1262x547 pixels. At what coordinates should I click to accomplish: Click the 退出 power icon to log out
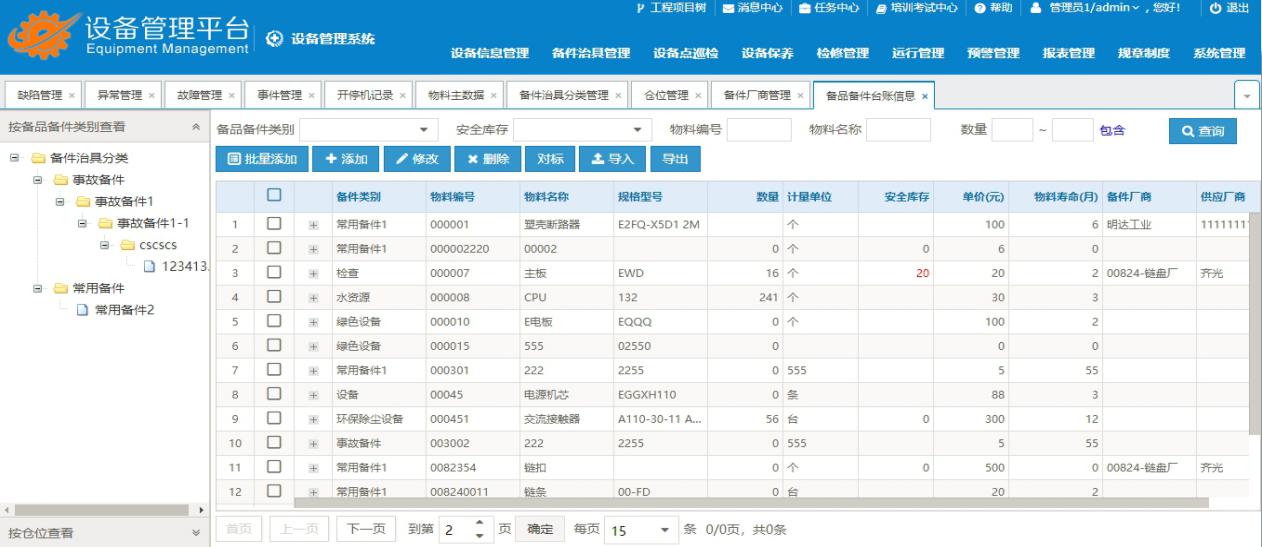pos(1228,9)
